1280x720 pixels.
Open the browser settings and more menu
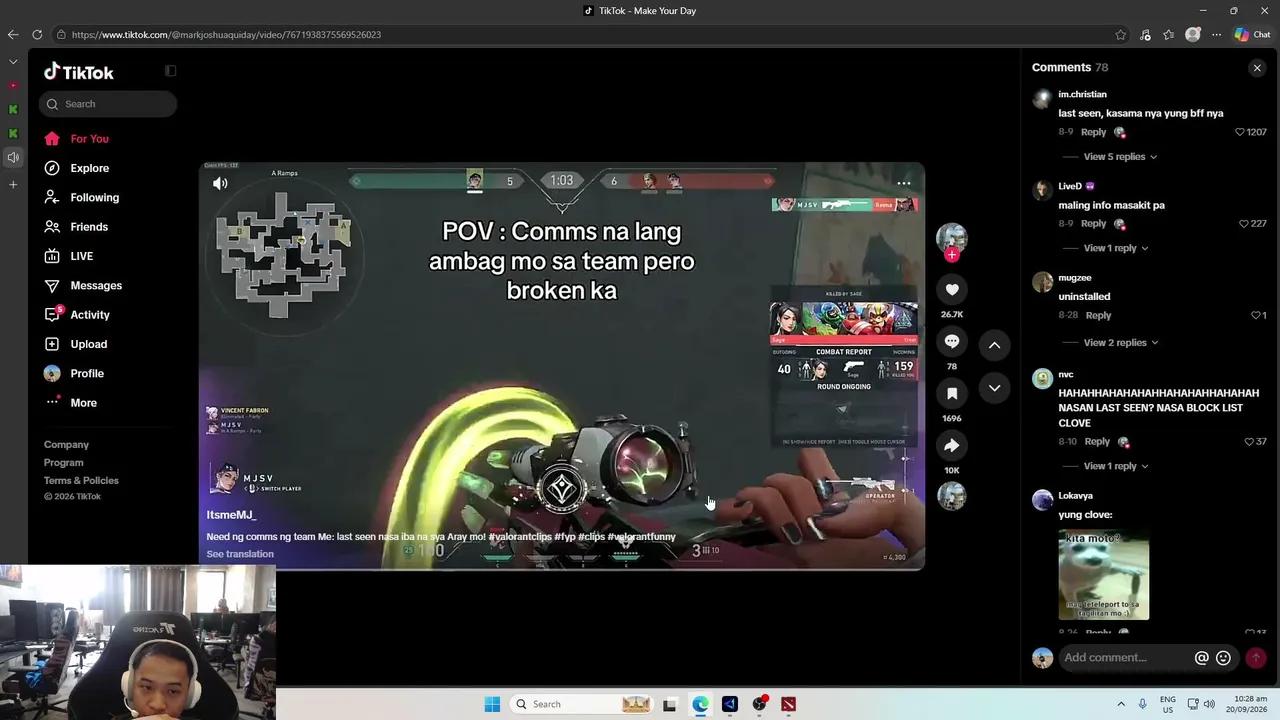(1217, 35)
